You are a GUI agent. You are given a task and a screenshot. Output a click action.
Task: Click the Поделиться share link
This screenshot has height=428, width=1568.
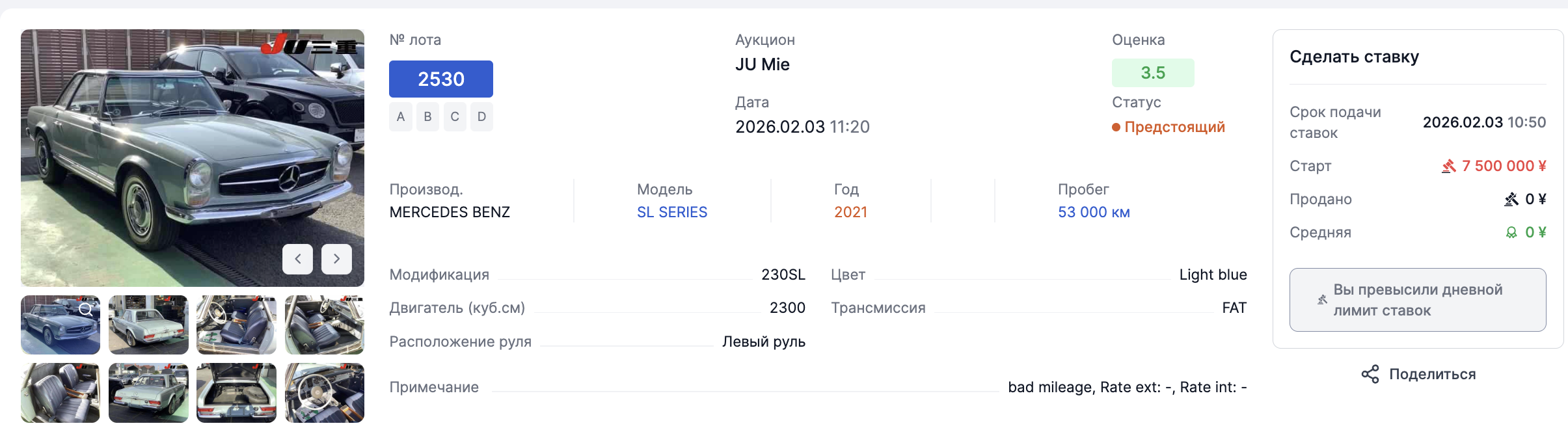pos(1432,374)
